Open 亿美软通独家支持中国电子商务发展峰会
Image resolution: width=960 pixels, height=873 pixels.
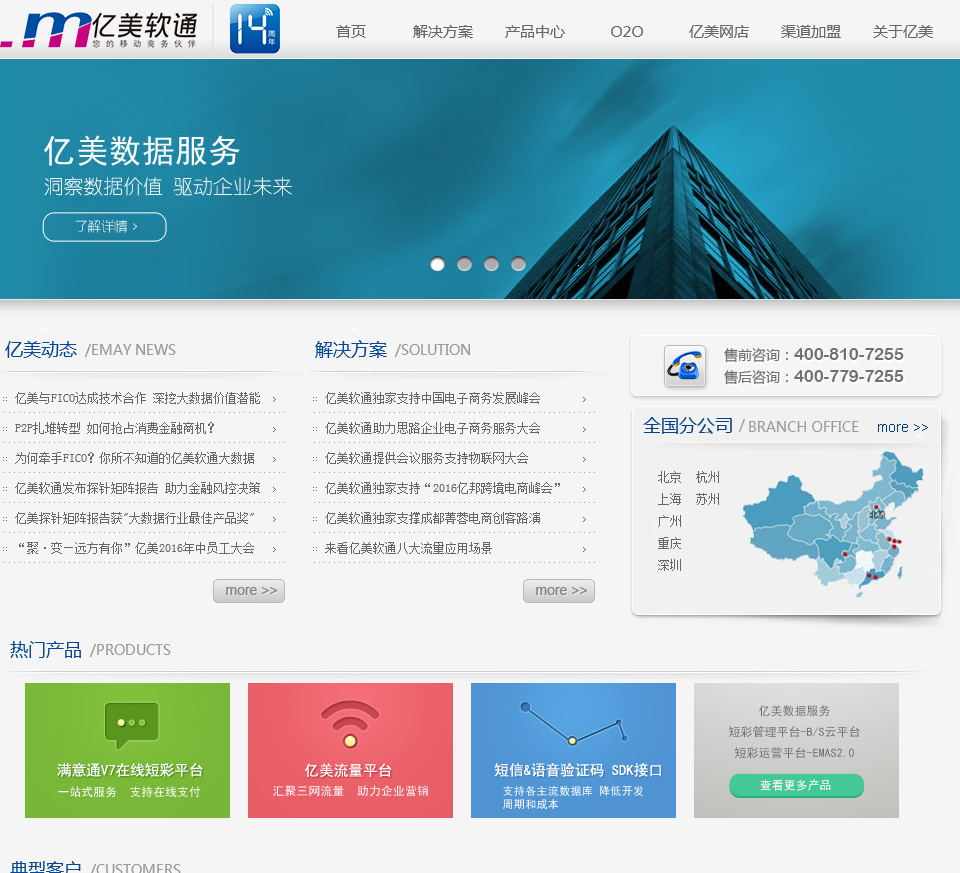click(432, 399)
